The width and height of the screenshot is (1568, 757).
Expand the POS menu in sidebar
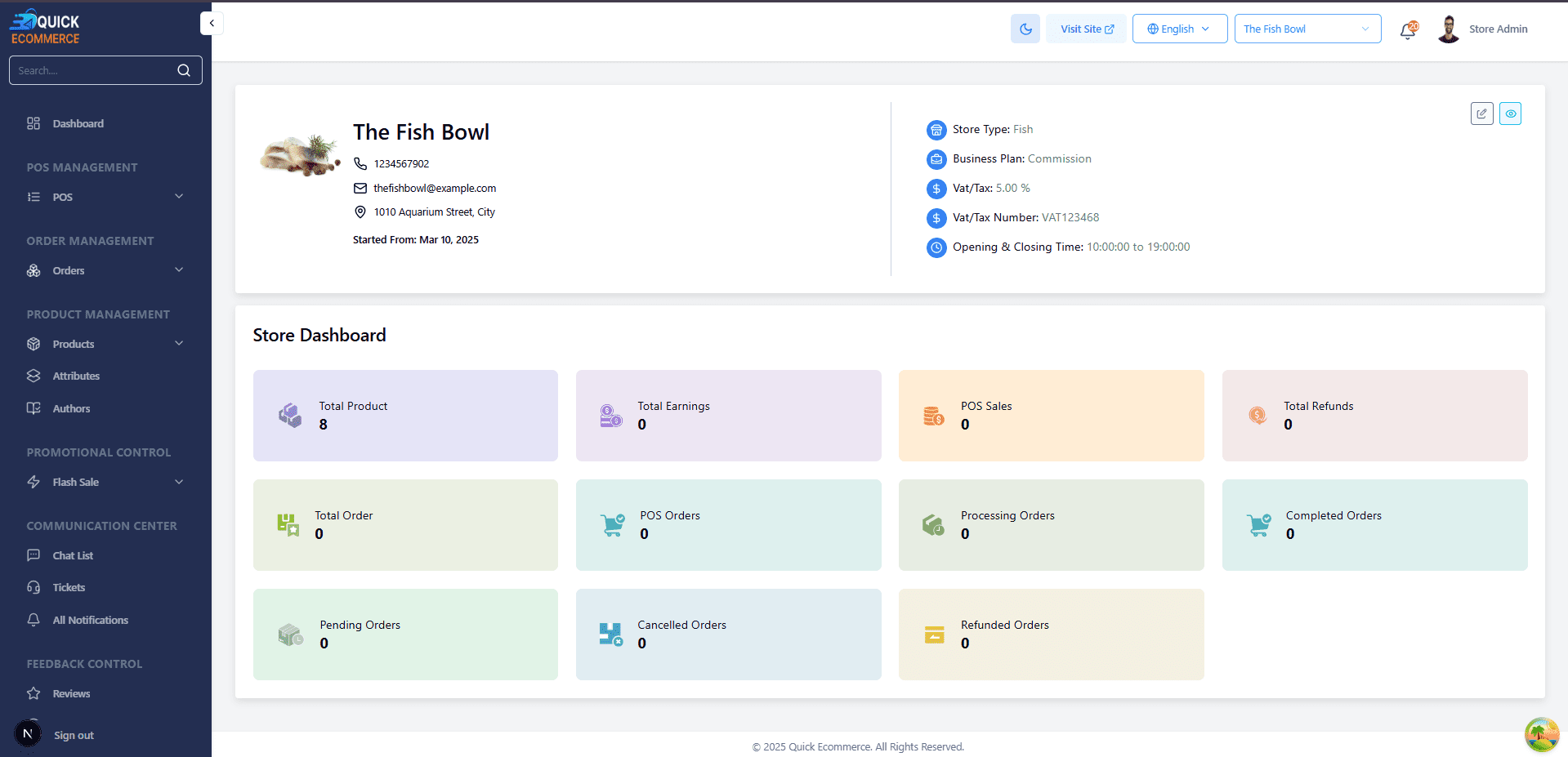[105, 197]
